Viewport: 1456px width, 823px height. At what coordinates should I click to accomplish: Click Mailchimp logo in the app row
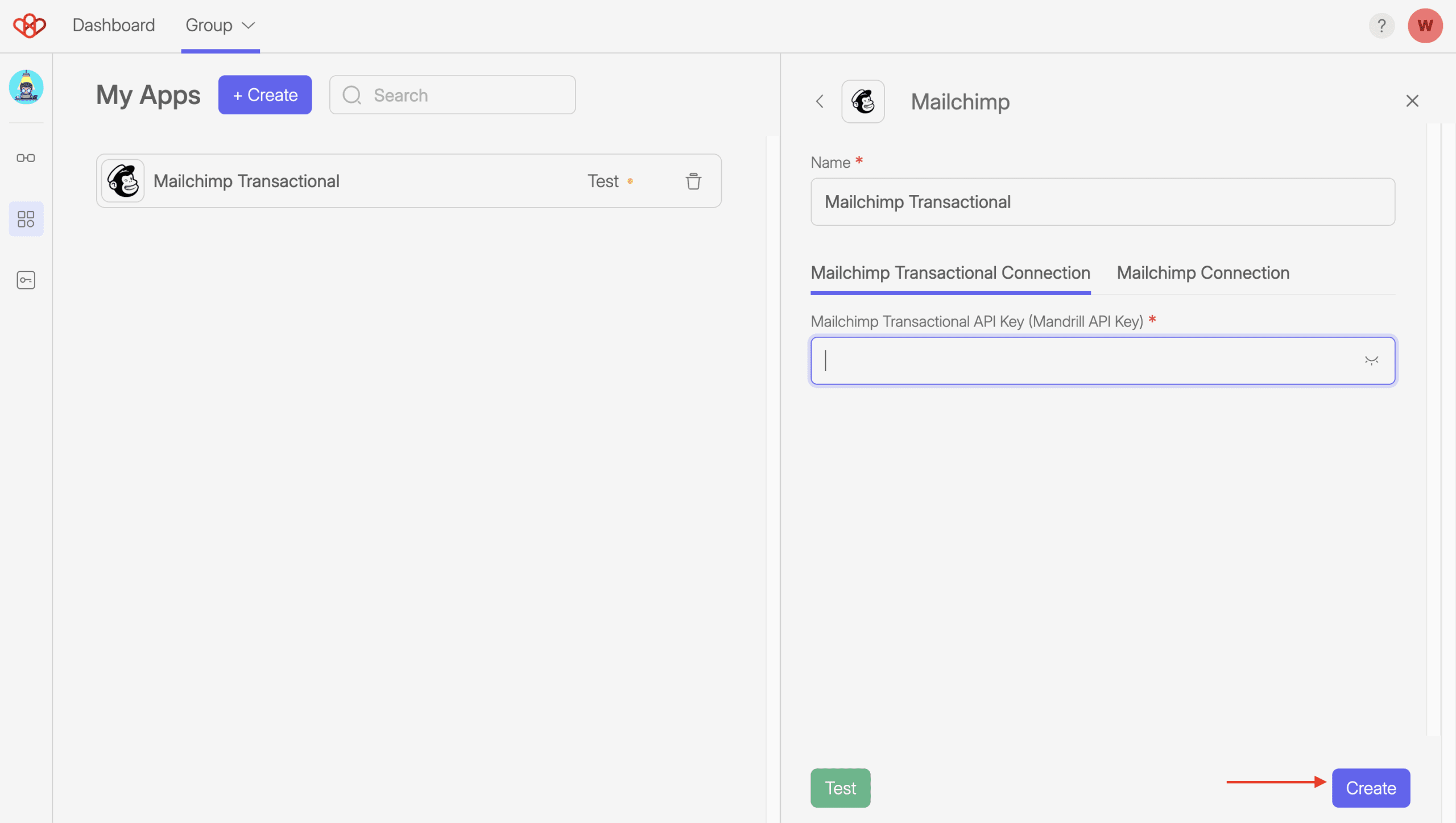[x=123, y=181]
